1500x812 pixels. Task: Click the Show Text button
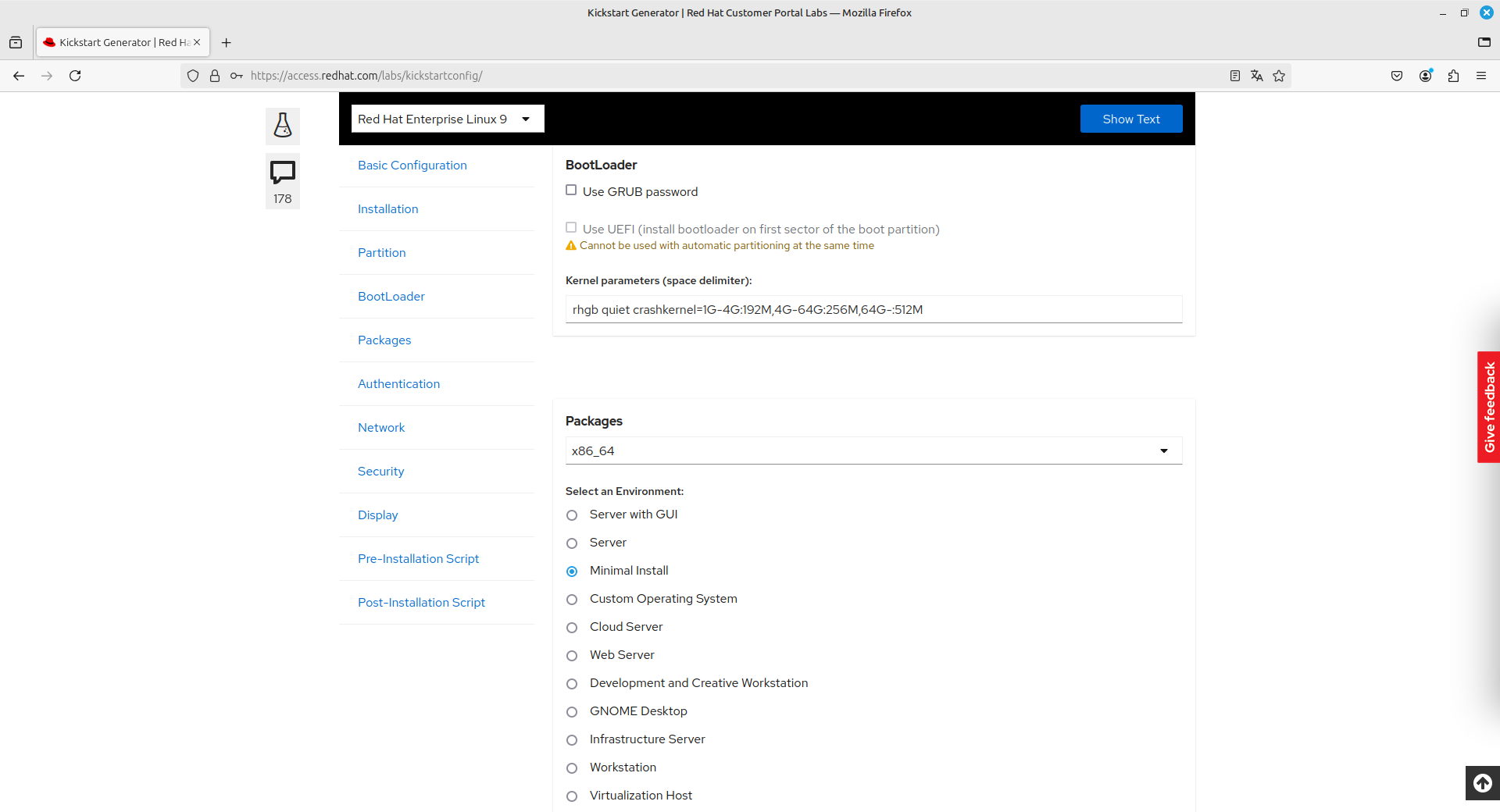point(1131,119)
